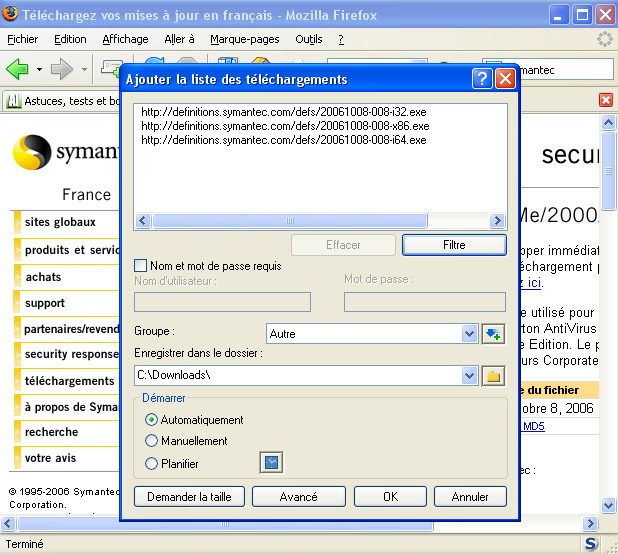This screenshot has height=554, width=618.
Task: Select the i32.exe URL in the list
Action: click(284, 112)
